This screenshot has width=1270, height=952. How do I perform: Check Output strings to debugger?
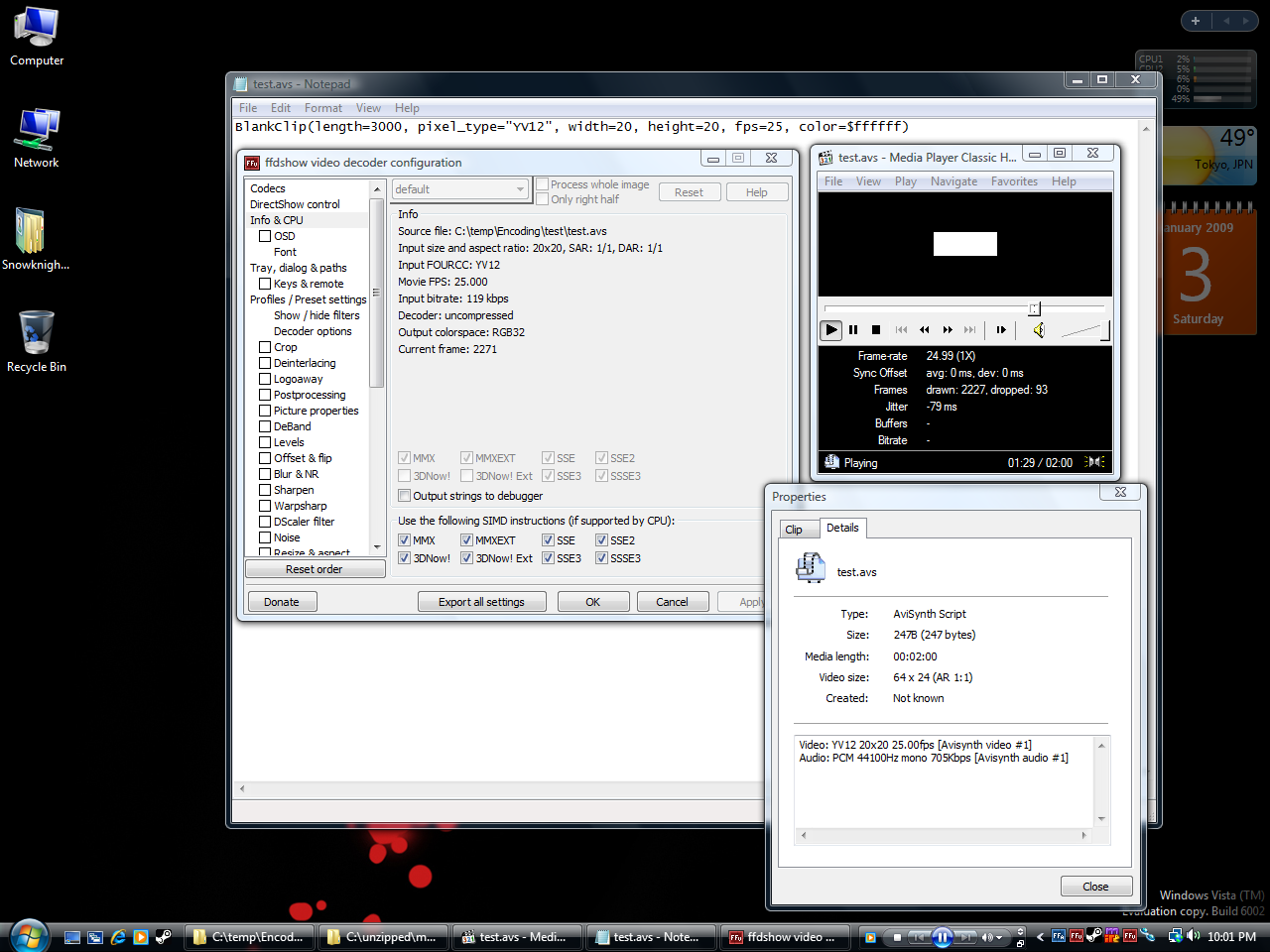pos(404,496)
